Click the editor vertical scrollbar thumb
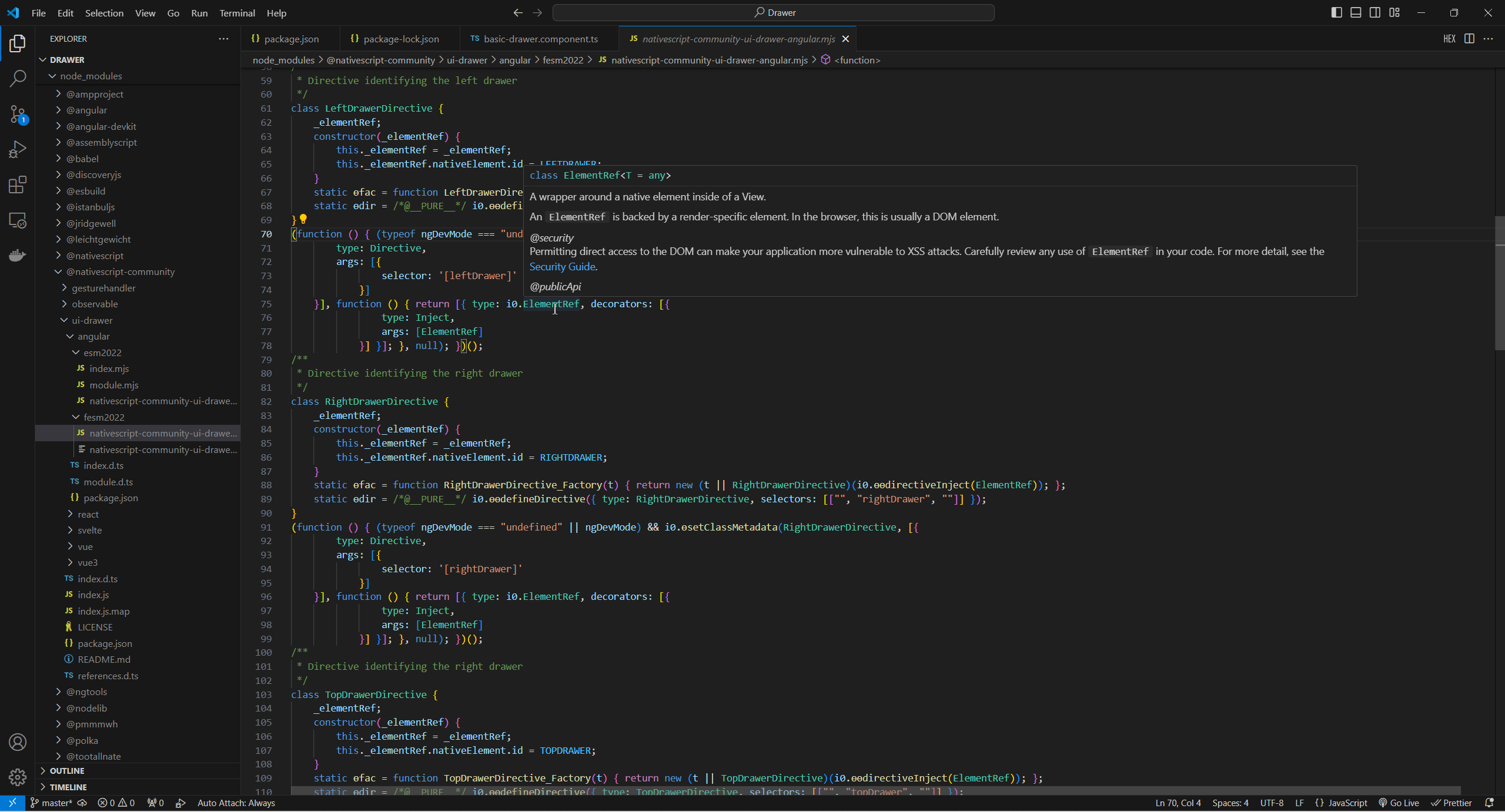This screenshot has width=1505, height=812. tap(1499, 282)
